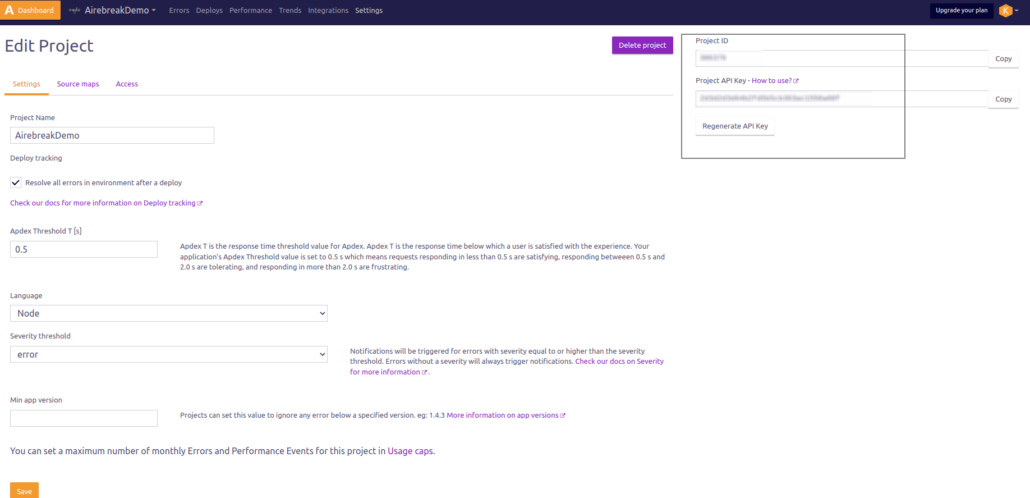The image size is (1030, 498).
Task: Click the Save button
Action: (24, 491)
